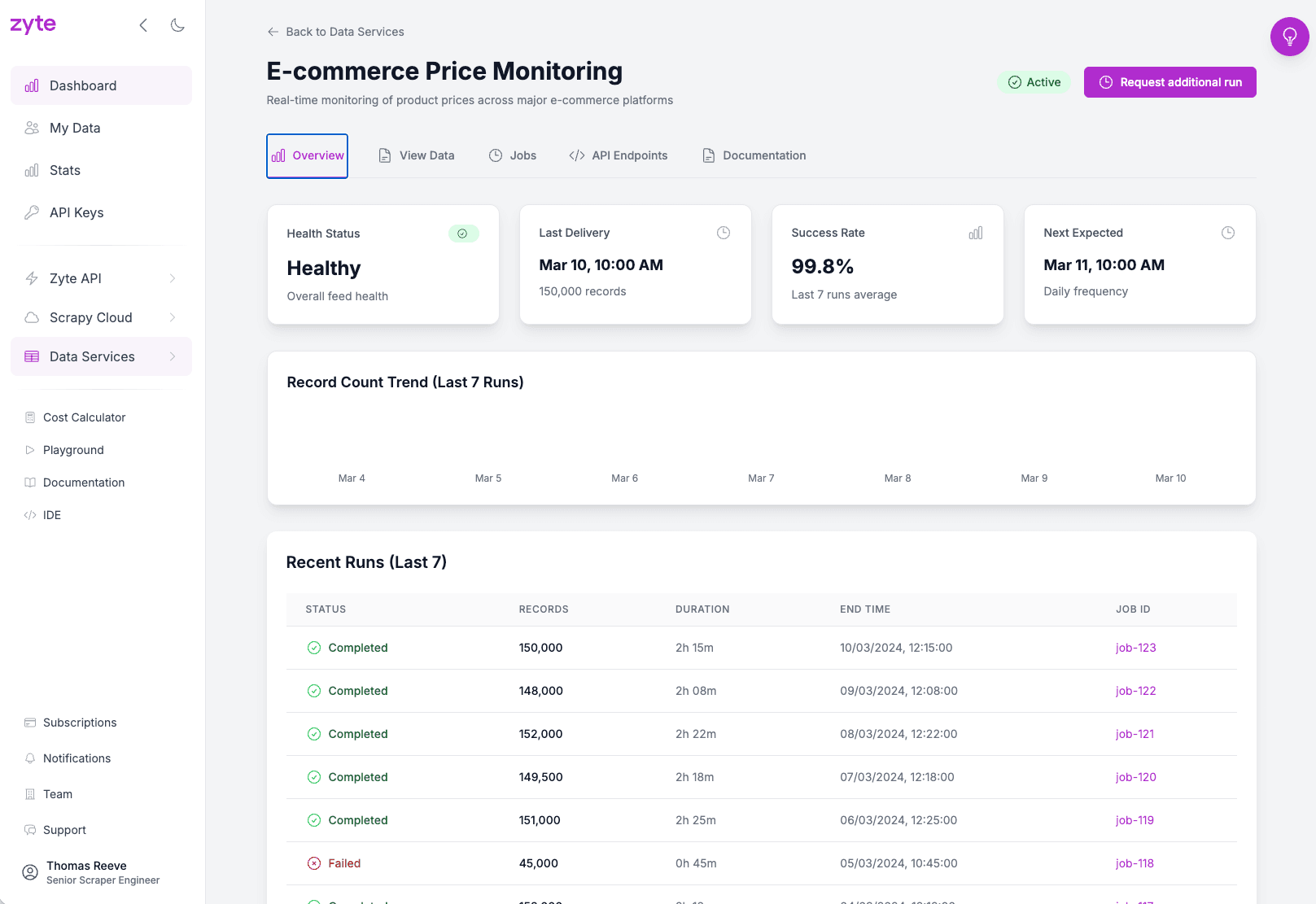Open API Keys page
1316x904 pixels.
101,212
